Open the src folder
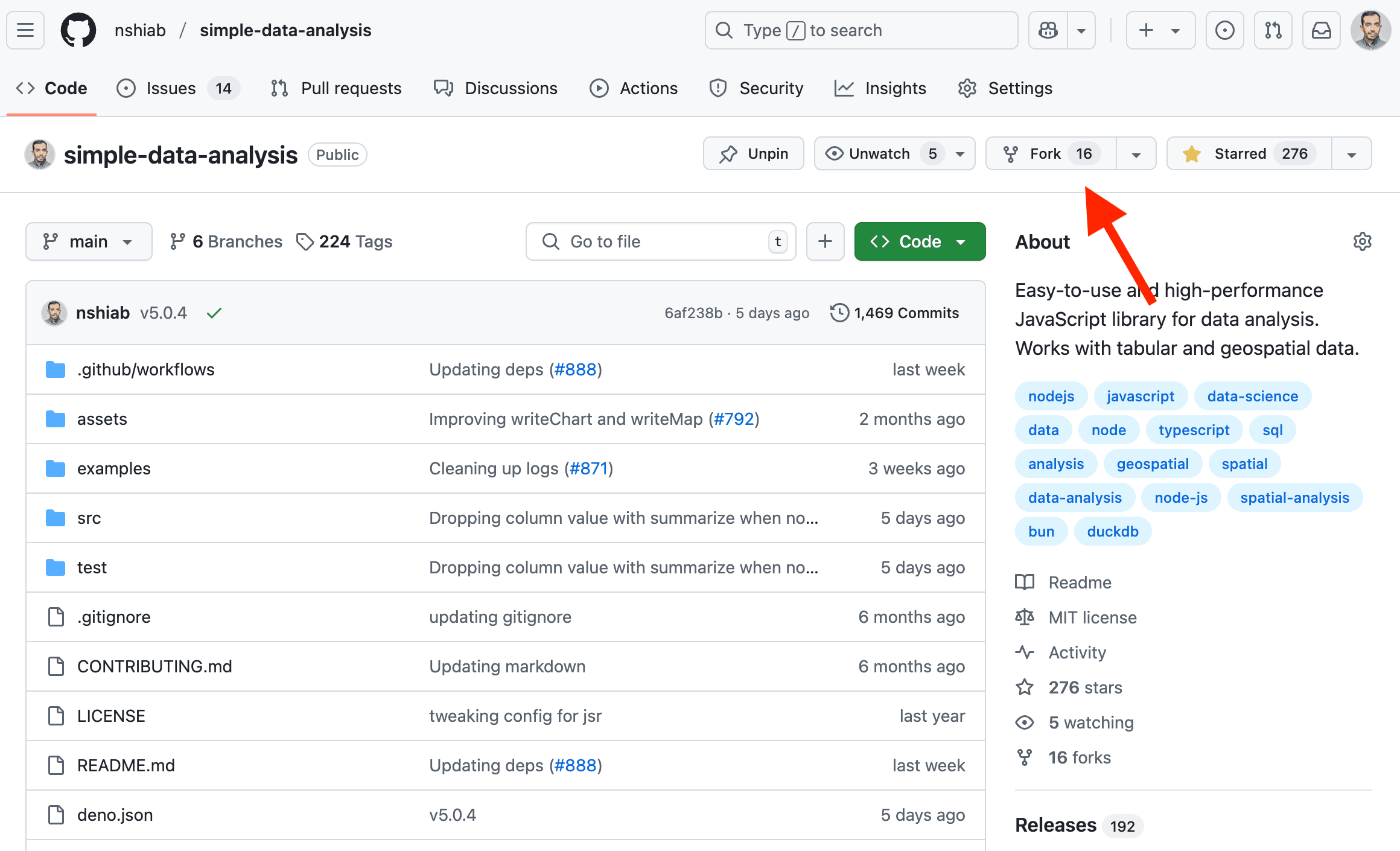 pyautogui.click(x=89, y=518)
